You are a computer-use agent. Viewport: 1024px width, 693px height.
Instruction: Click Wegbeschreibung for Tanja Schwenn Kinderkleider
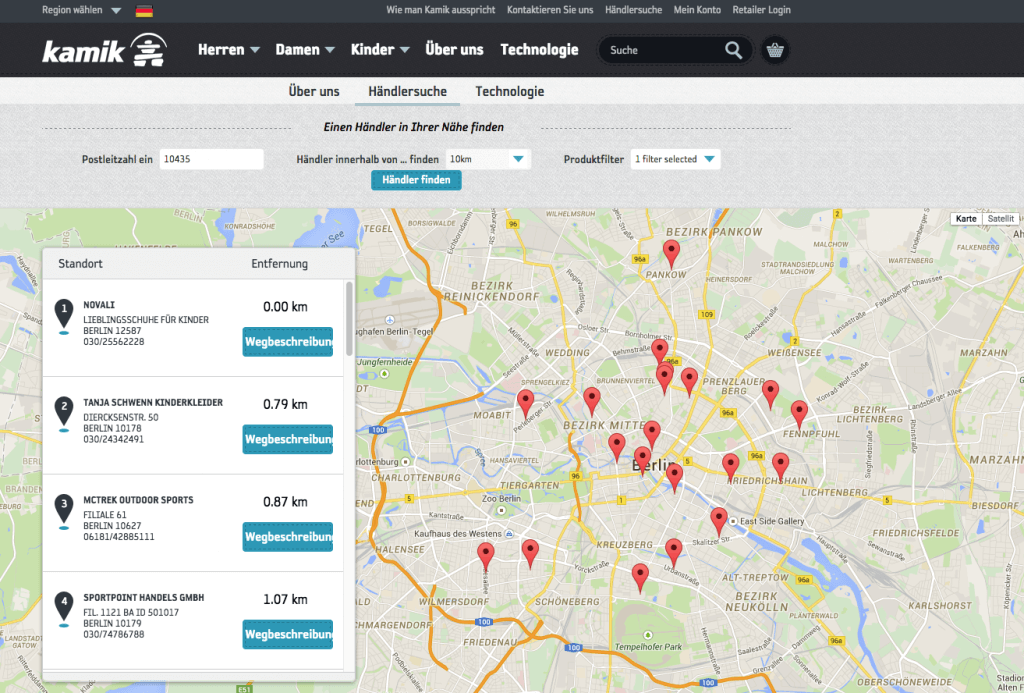(x=288, y=440)
